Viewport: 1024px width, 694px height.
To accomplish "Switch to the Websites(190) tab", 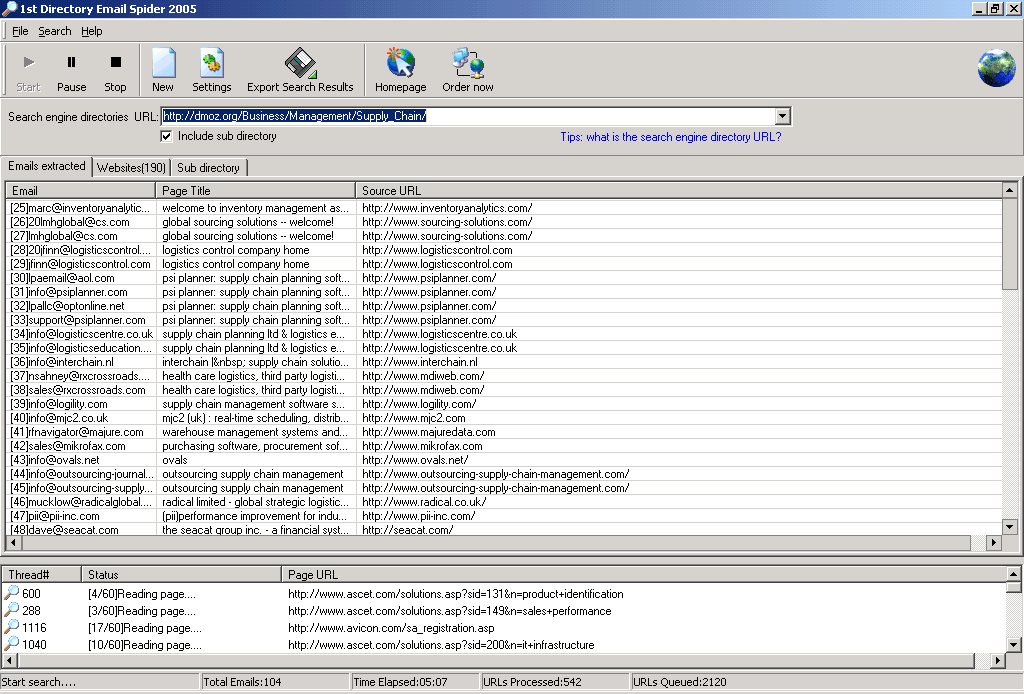I will click(129, 167).
